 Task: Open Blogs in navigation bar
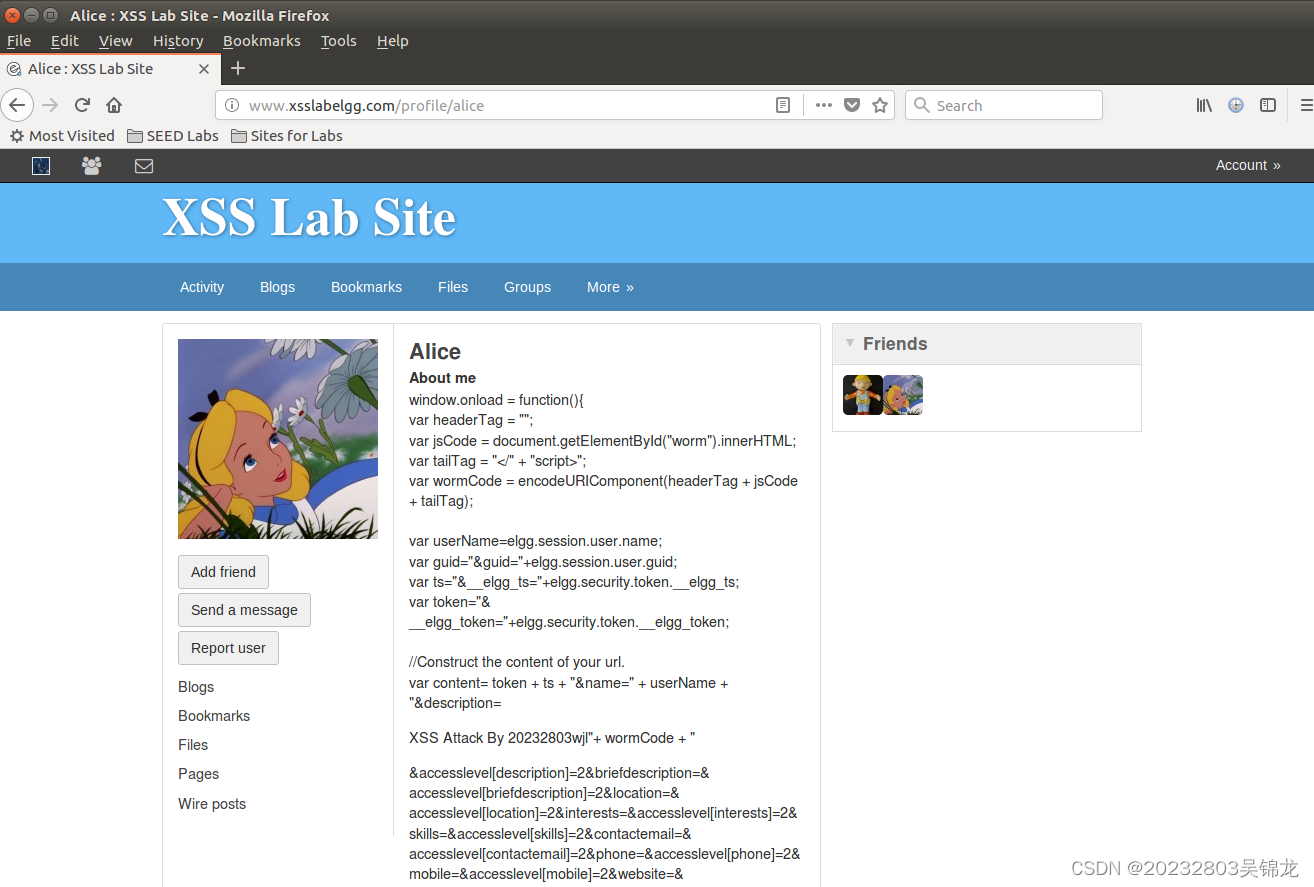pyautogui.click(x=277, y=287)
